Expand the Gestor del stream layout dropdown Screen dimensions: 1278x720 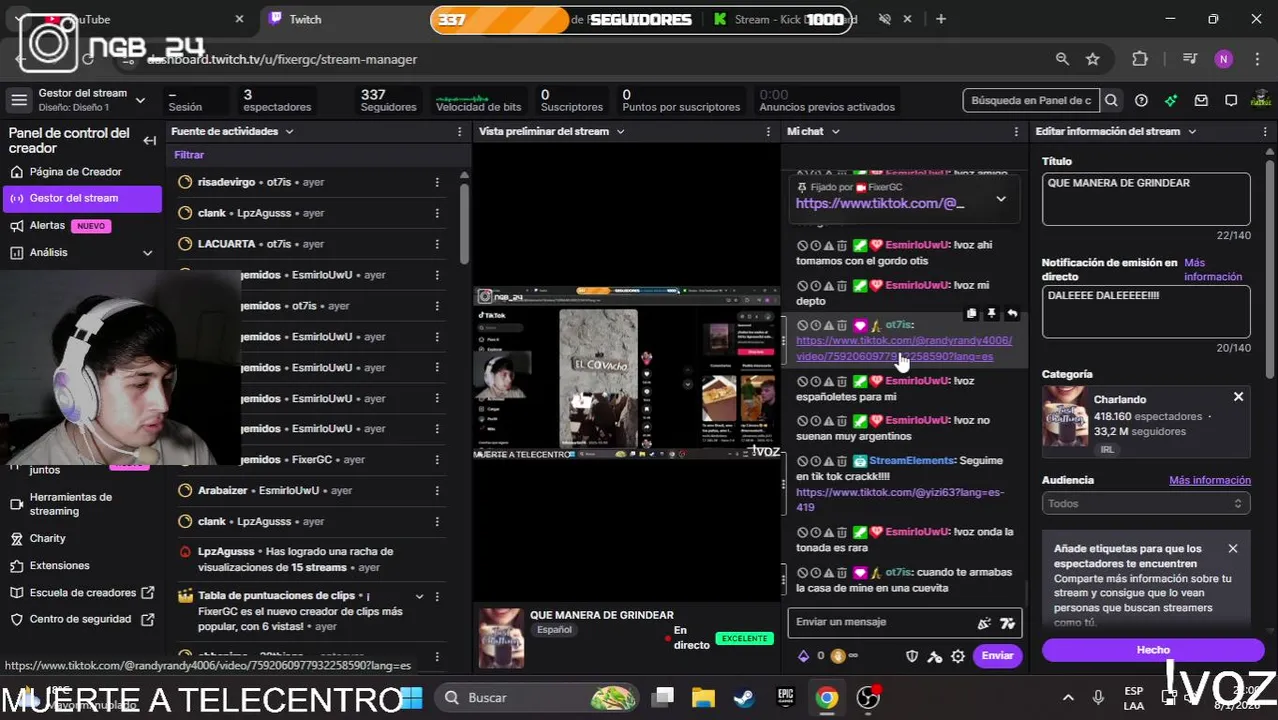pyautogui.click(x=140, y=100)
